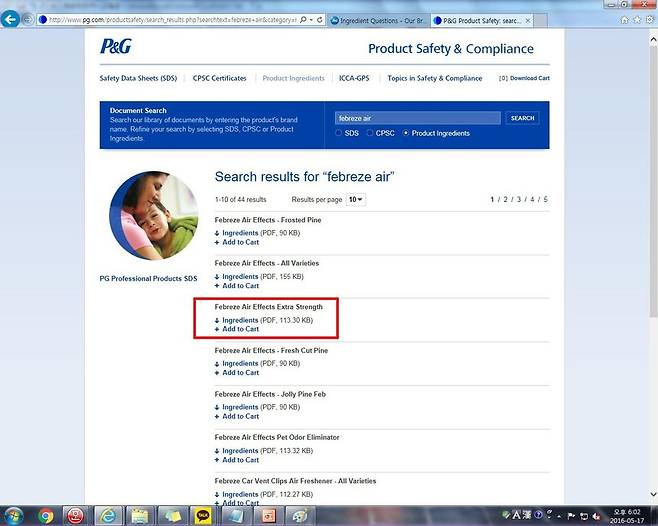Open Google Chrome from the taskbar

(44, 515)
